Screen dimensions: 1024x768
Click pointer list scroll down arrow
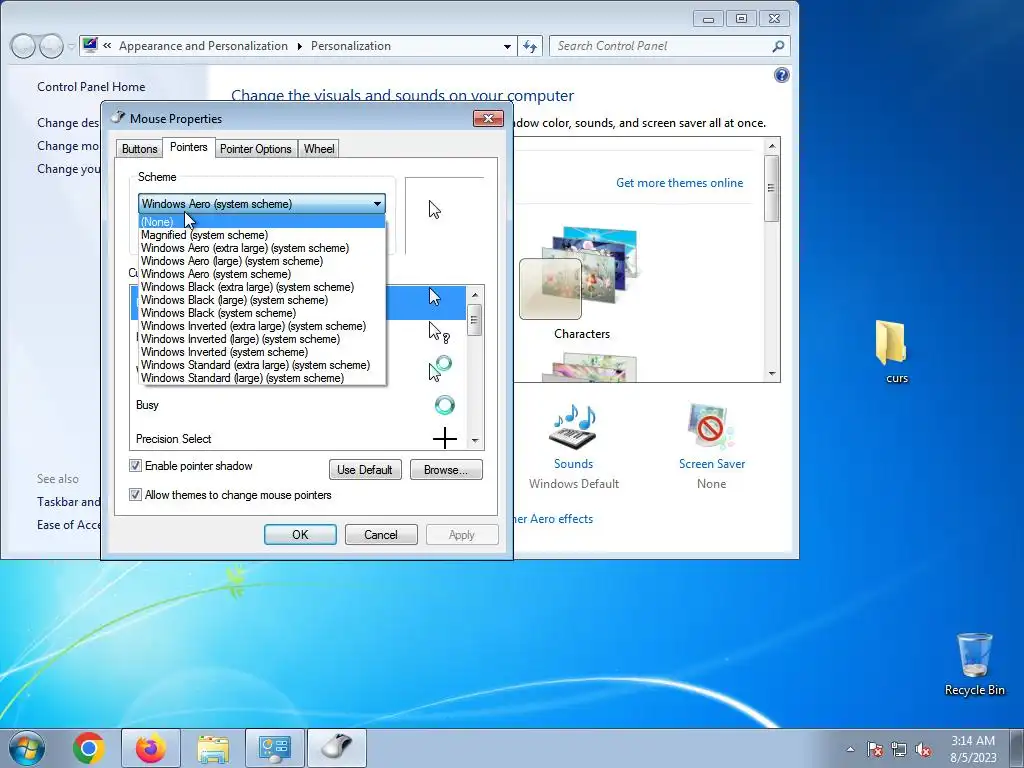[475, 441]
